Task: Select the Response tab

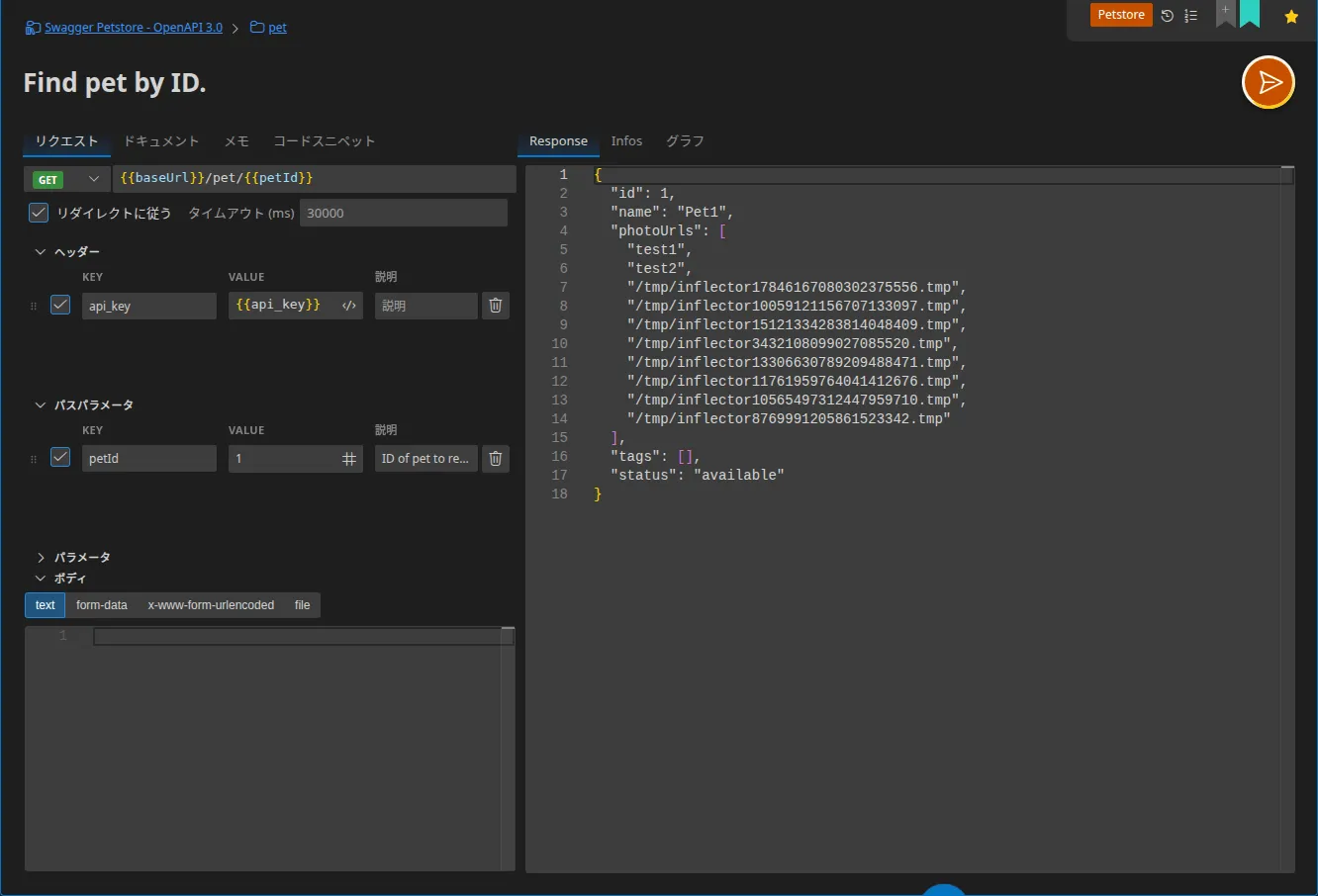Action: pos(558,141)
